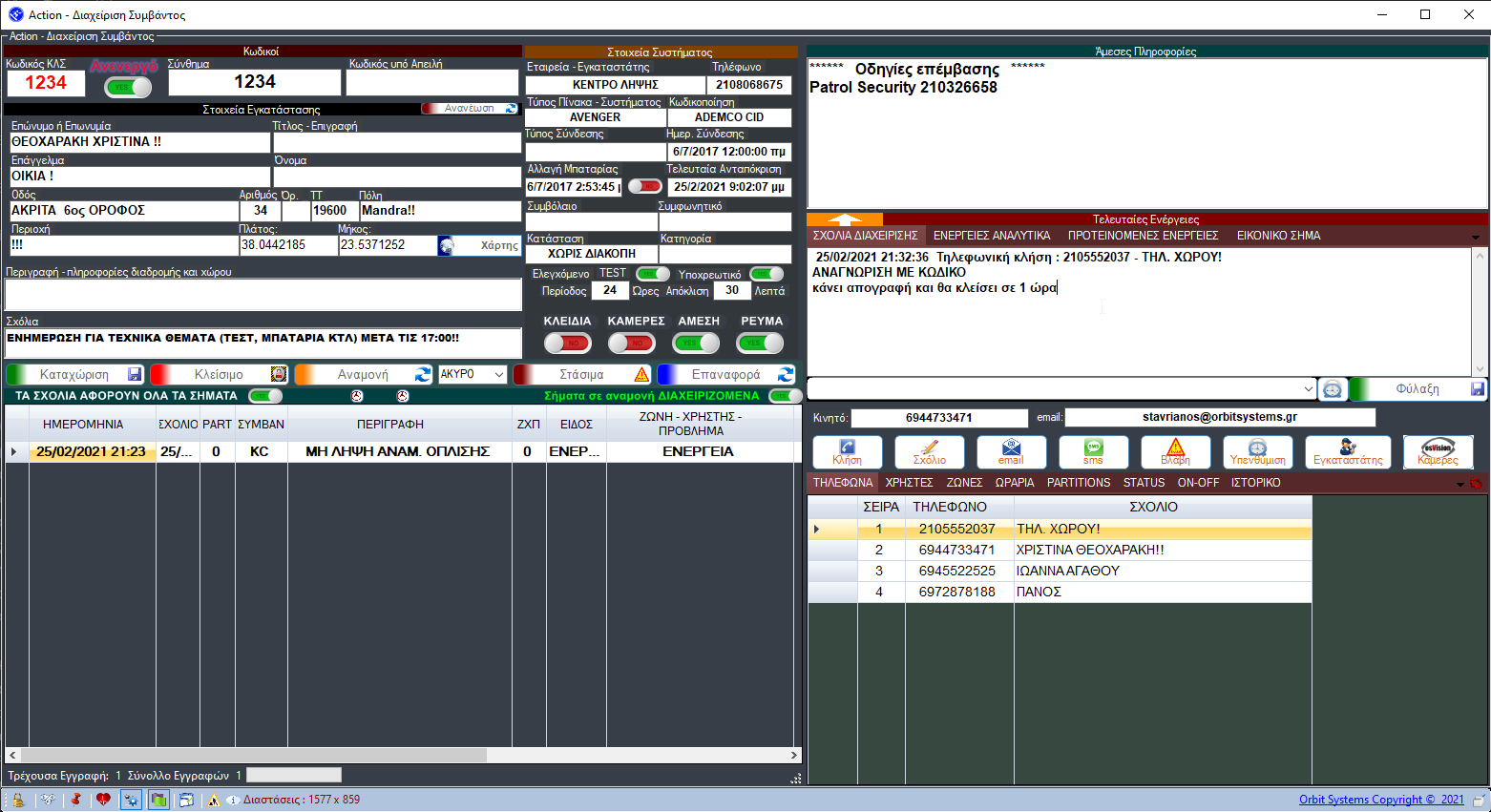The image size is (1491, 812).
Task: Expand the comment combo box left of Φύλαξη
Action: (1308, 389)
